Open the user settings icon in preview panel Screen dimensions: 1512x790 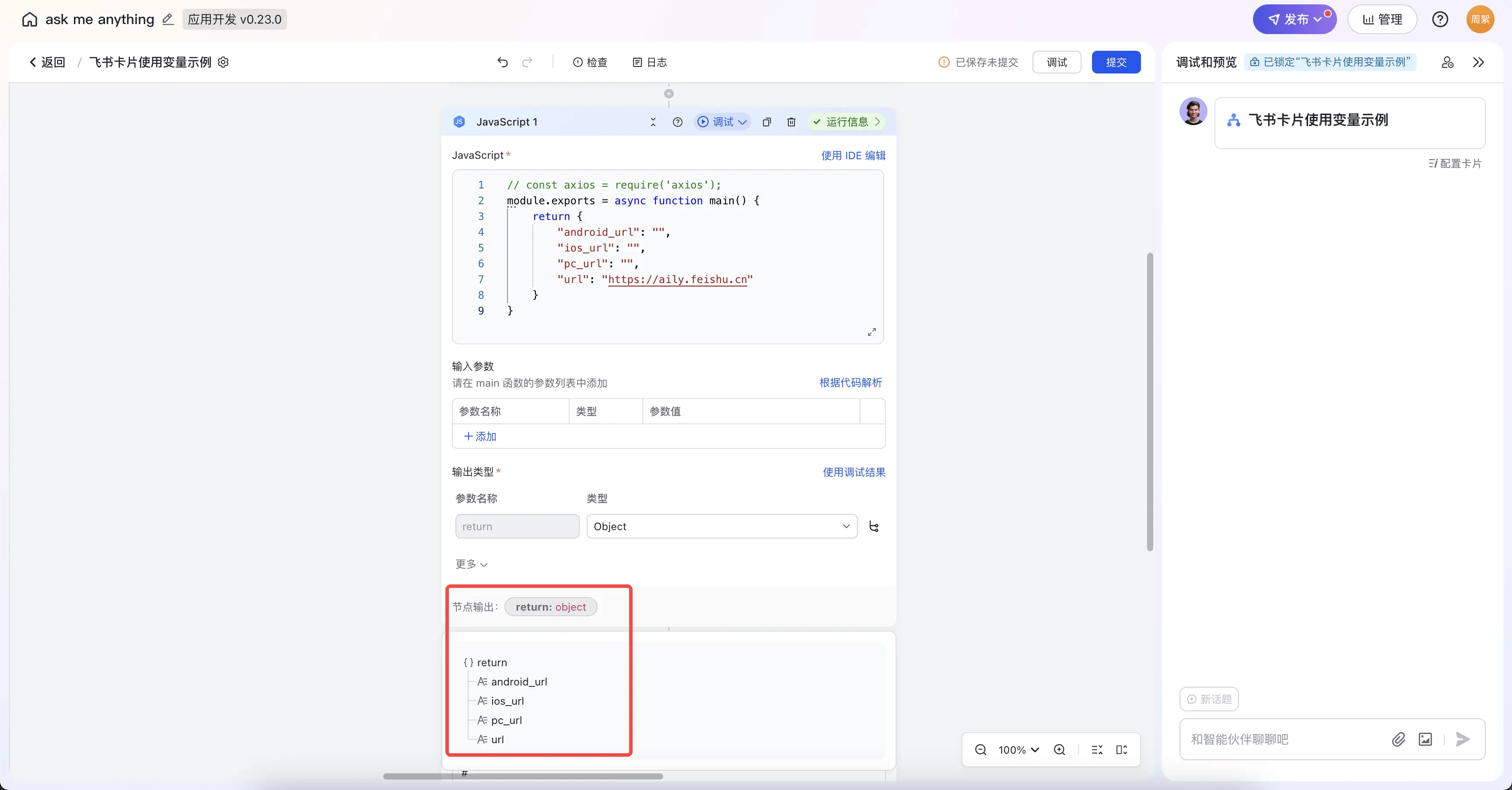(x=1447, y=62)
